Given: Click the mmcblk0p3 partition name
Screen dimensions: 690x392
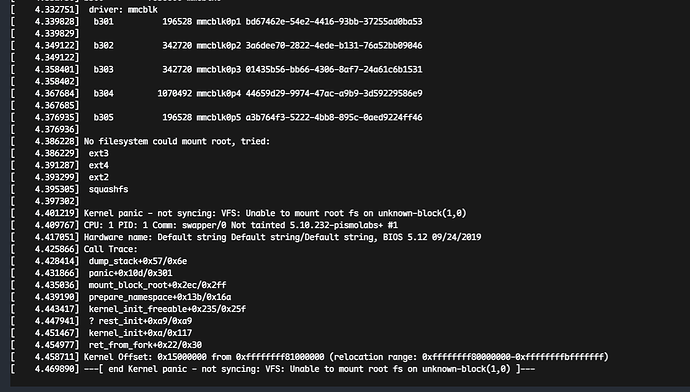Looking at the screenshot, I should point(219,70).
